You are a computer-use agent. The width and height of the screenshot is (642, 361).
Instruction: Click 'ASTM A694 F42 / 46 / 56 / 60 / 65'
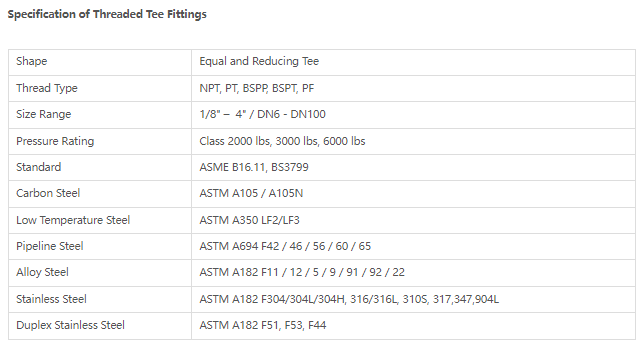click(x=285, y=246)
